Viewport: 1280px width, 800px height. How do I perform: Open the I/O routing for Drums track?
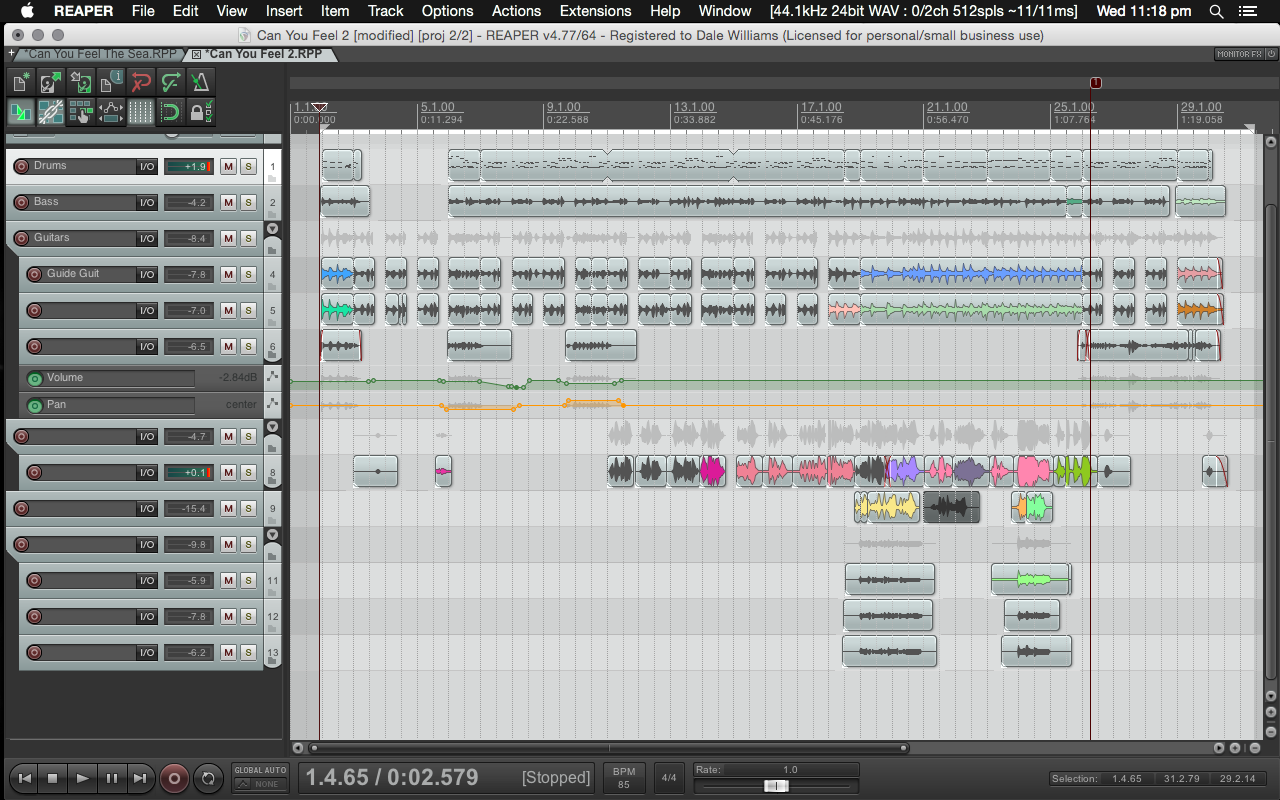point(147,166)
